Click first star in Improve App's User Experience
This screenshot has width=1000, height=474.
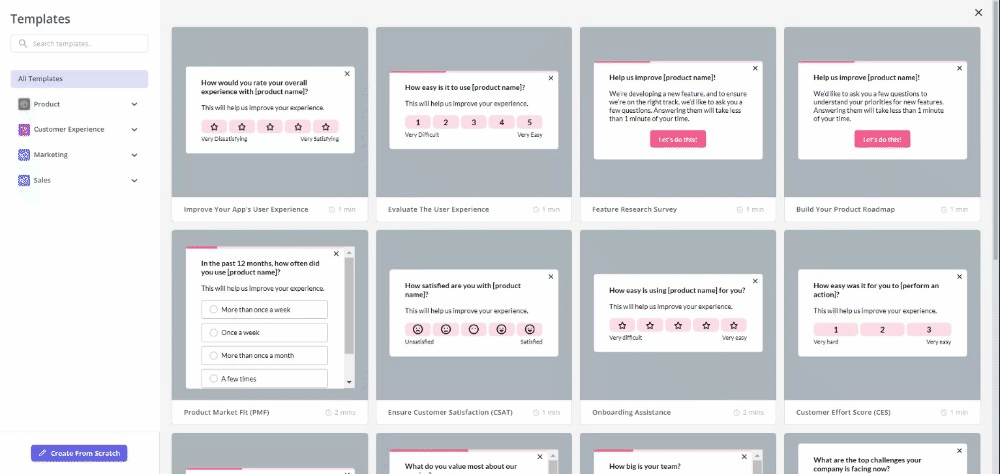click(214, 127)
